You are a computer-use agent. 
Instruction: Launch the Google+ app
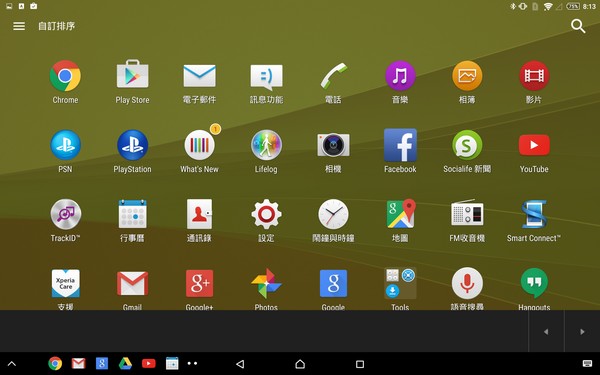(x=199, y=284)
